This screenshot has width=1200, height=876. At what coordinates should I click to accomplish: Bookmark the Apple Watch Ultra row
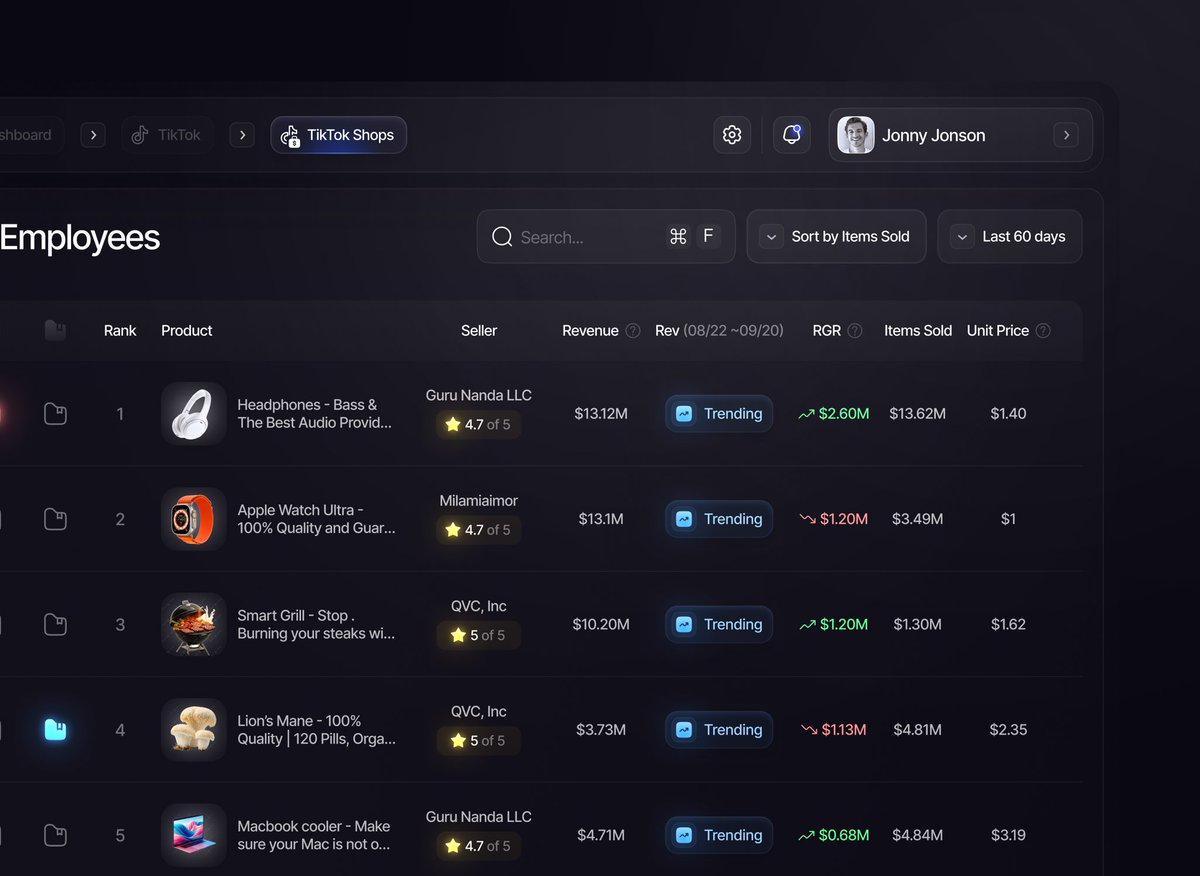(55, 519)
